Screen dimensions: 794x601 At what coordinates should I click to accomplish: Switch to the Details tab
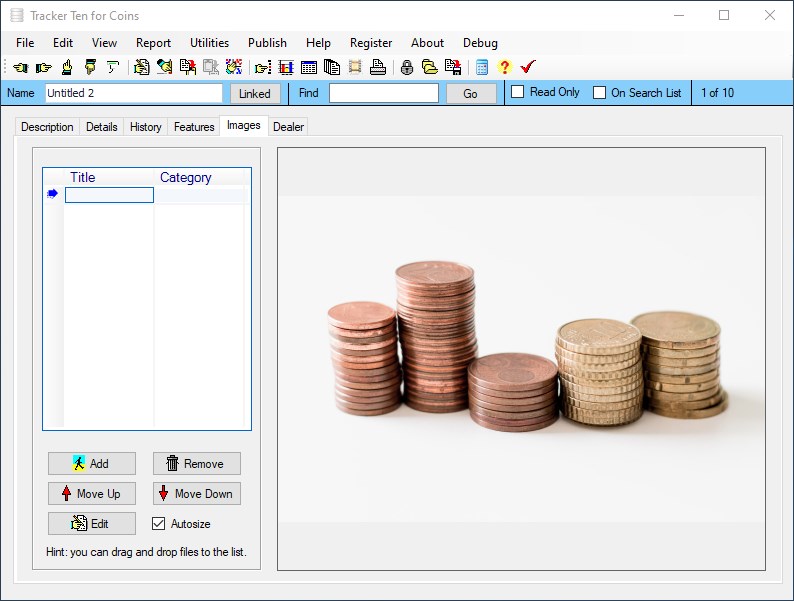click(101, 127)
